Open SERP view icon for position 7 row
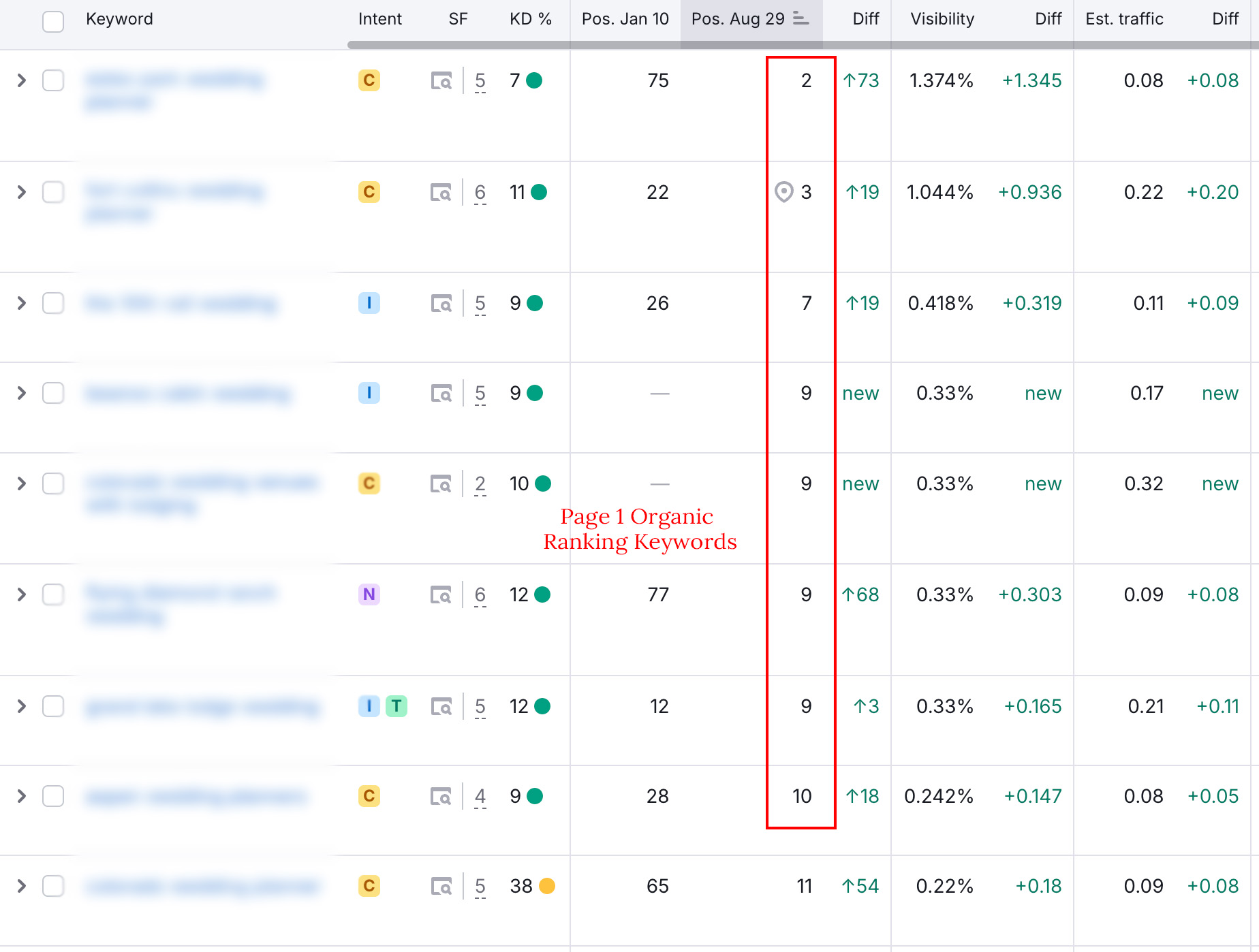 441,303
